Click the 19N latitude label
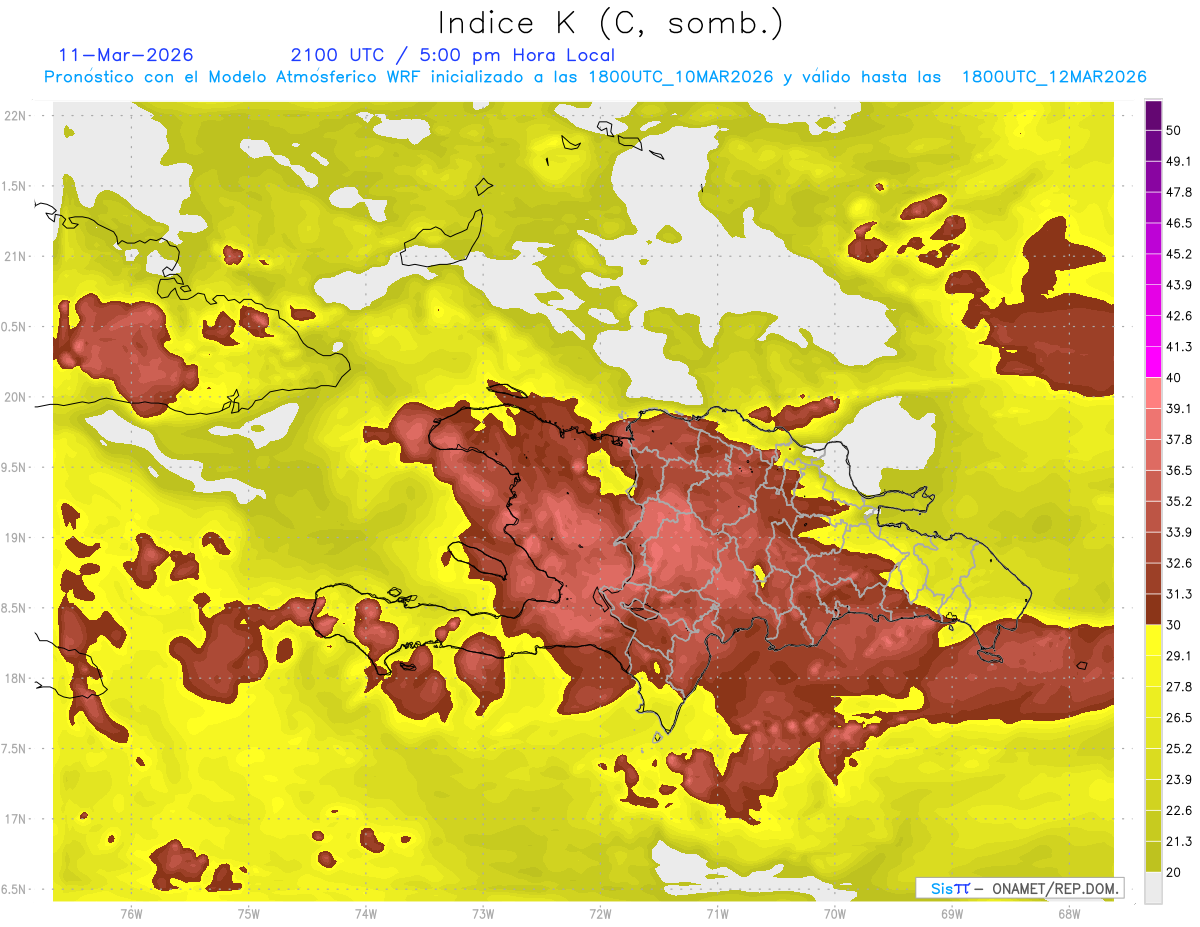The width and height of the screenshot is (1200, 927). coord(17,538)
